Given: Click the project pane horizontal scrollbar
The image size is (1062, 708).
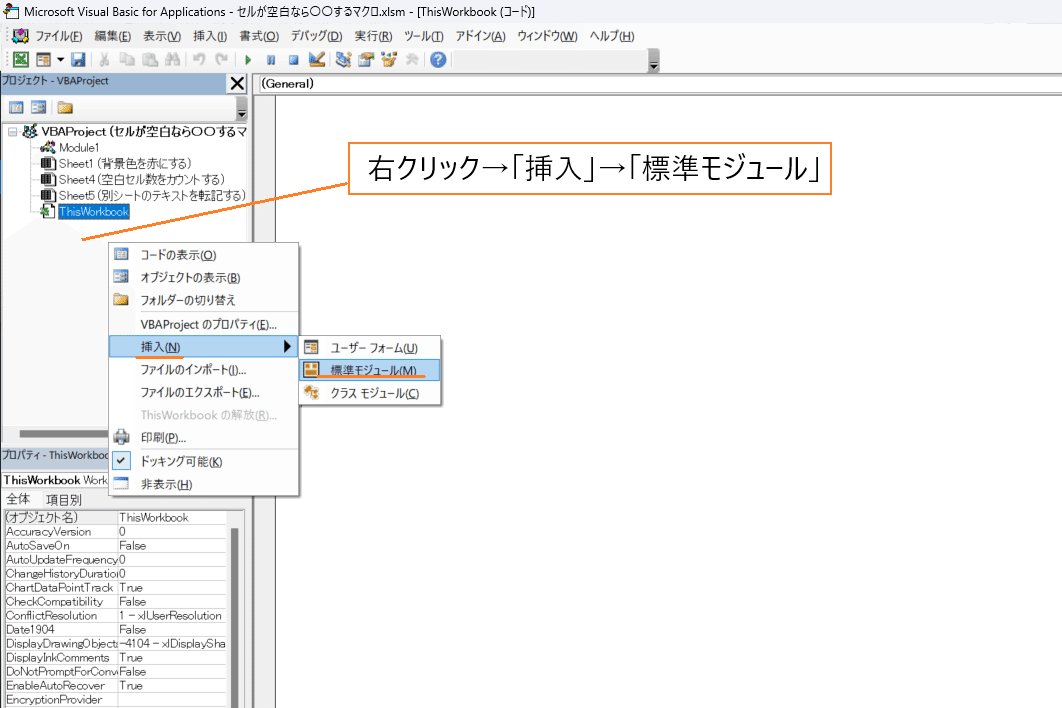Looking at the screenshot, I should click(64, 434).
